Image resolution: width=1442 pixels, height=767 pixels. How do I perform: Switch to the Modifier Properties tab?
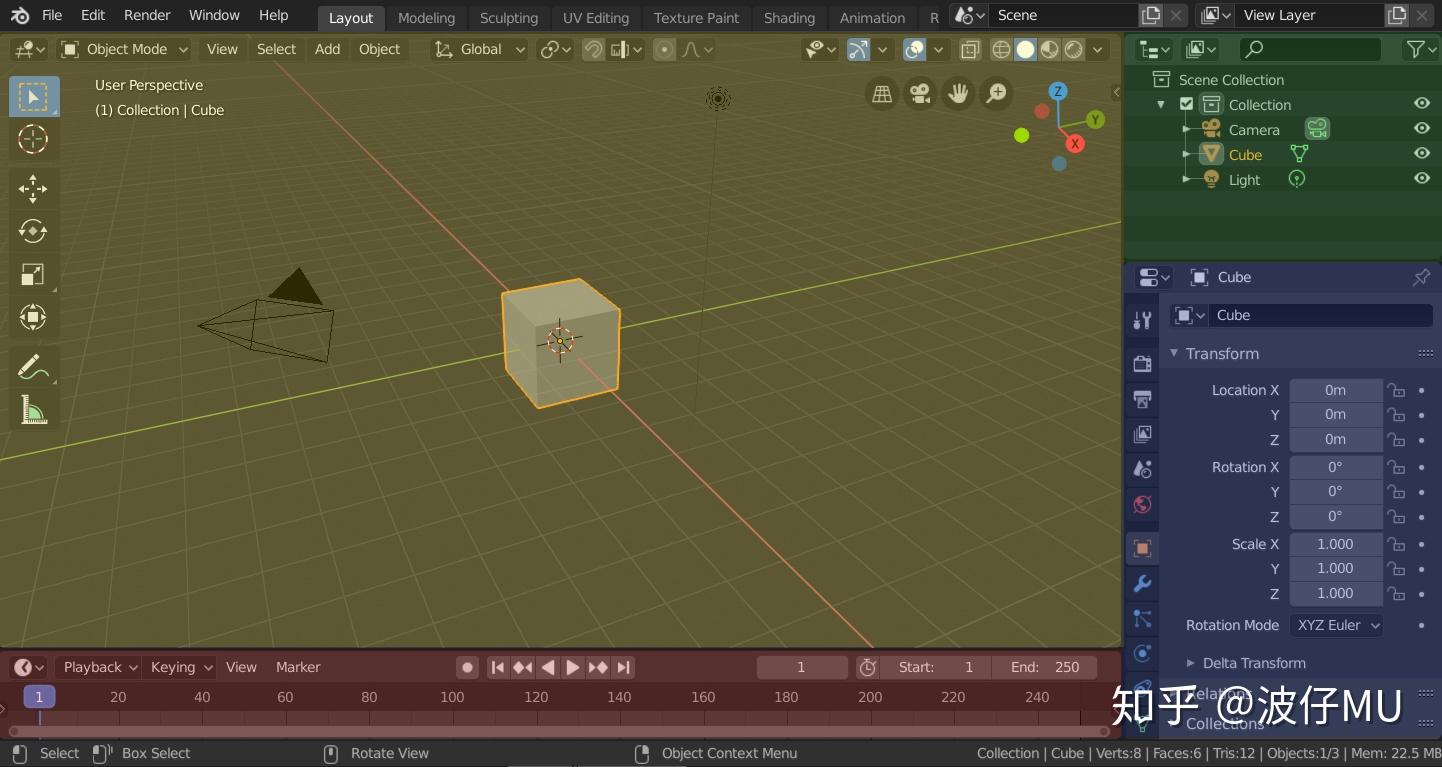click(1142, 583)
